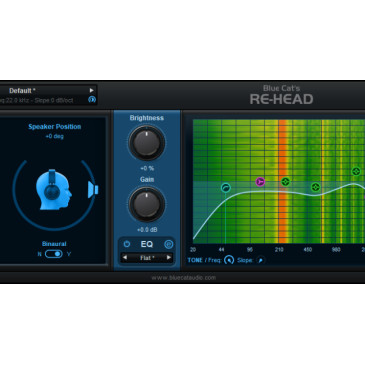The height and width of the screenshot is (365, 365).
Task: Select previous EQ preset with left arrow
Action: pos(125,257)
